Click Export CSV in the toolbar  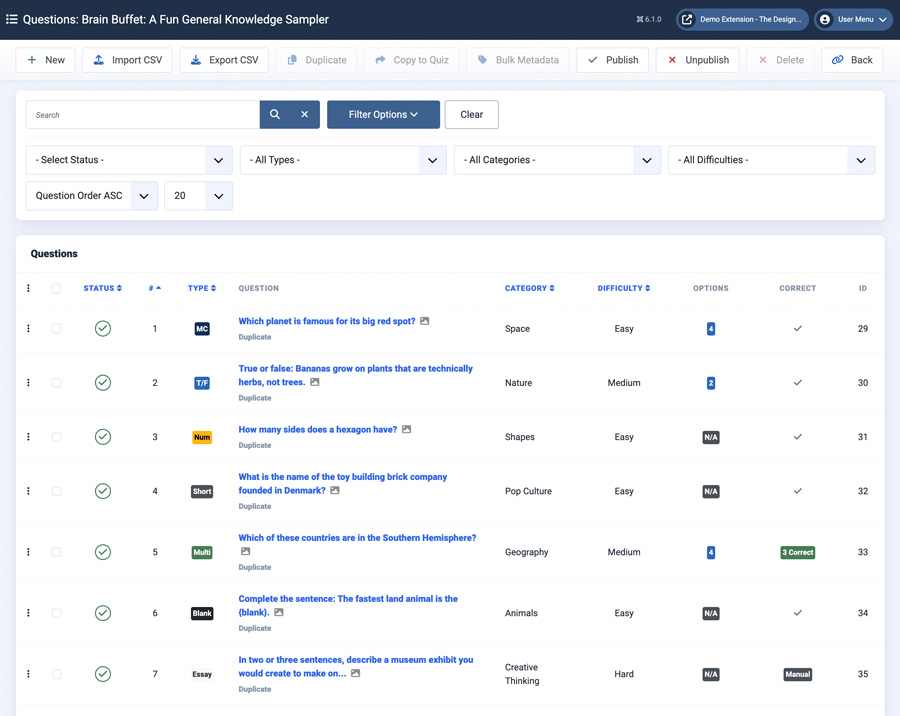224,60
